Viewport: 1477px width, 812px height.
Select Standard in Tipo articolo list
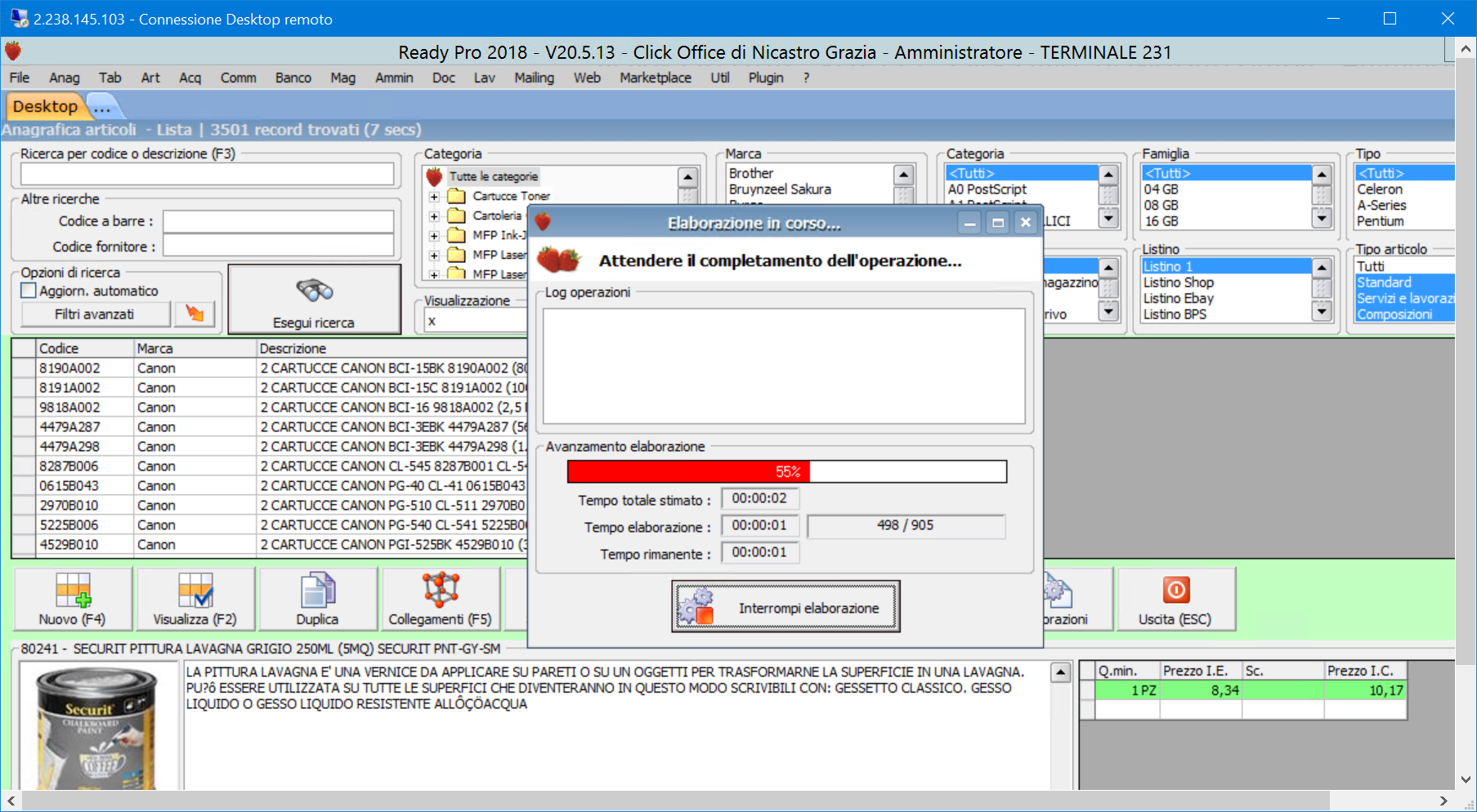coord(1384,283)
